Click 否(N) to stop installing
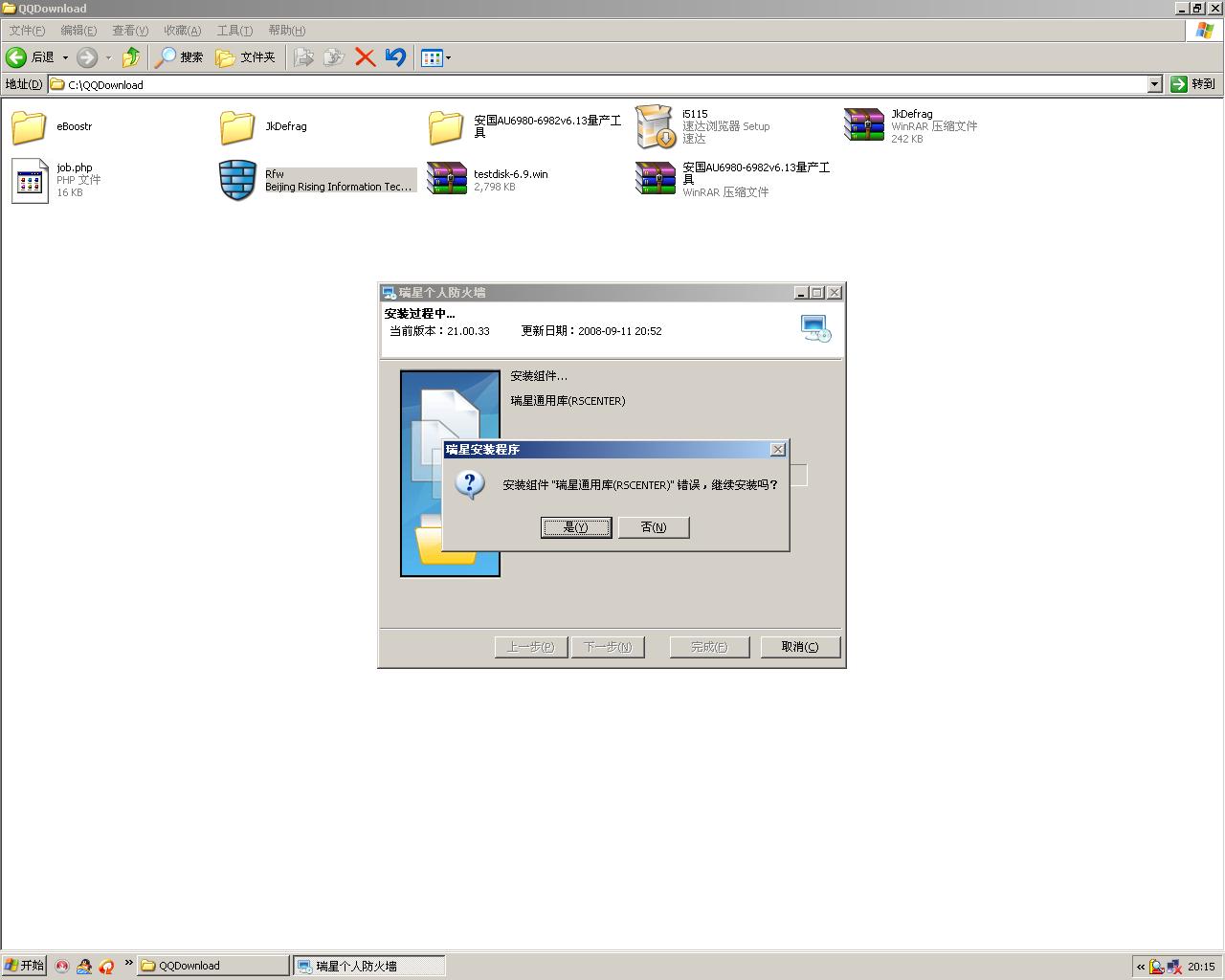Image resolution: width=1225 pixels, height=980 pixels. pyautogui.click(x=654, y=527)
